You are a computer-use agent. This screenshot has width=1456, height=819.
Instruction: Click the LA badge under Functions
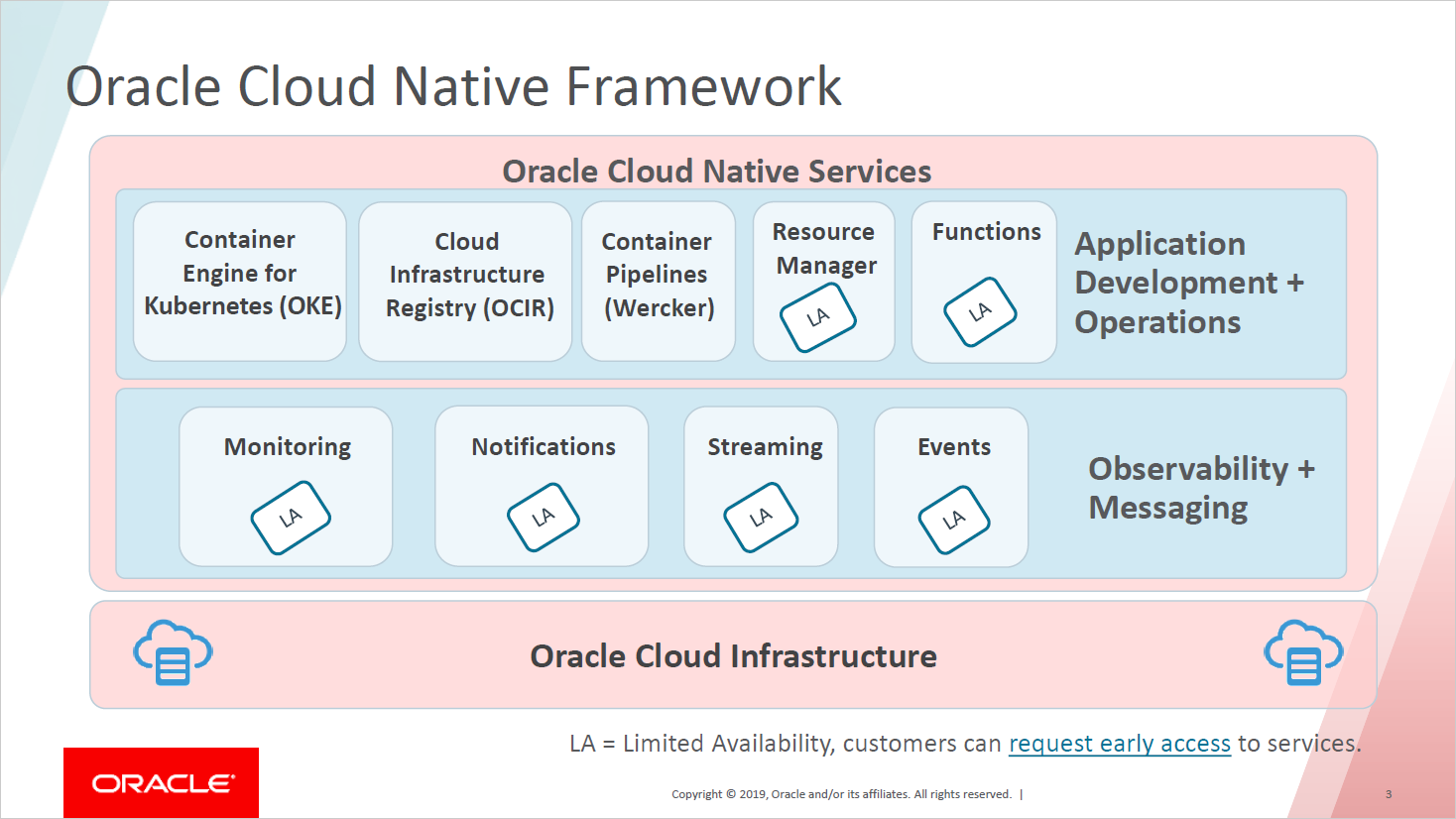click(980, 311)
